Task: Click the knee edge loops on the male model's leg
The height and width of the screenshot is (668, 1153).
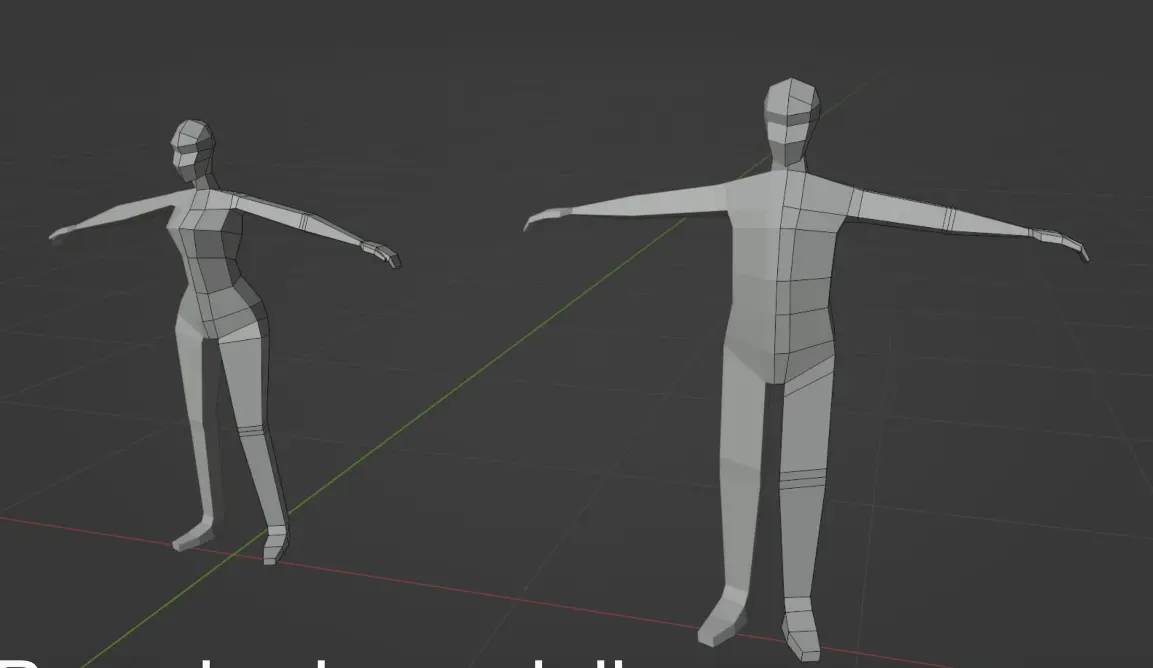Action: point(802,478)
